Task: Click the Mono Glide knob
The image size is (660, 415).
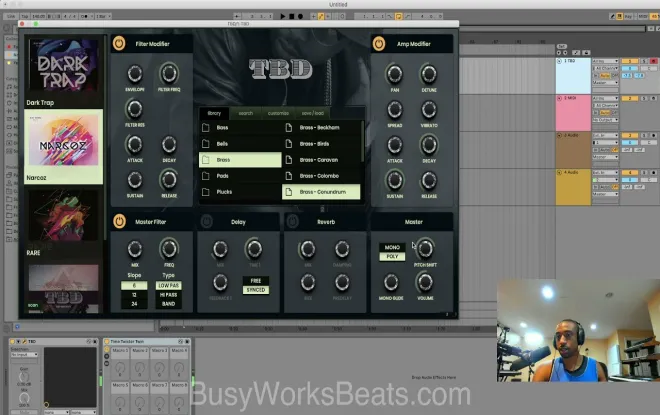Action: [x=391, y=282]
